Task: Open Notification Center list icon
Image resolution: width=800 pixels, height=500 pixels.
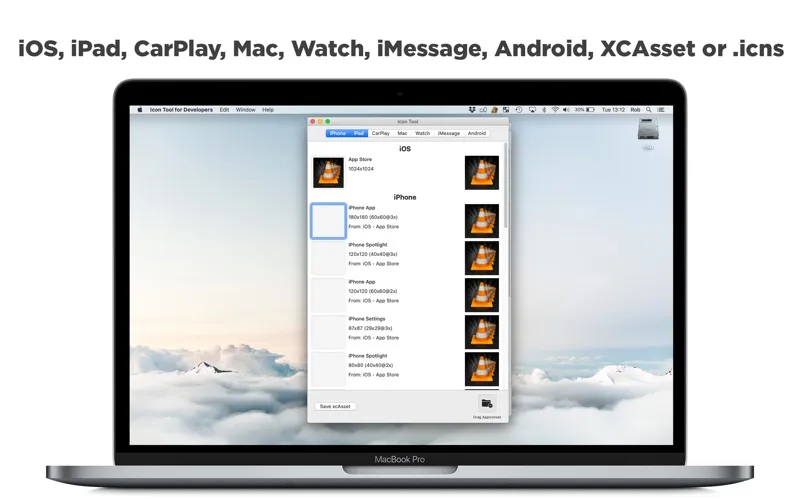Action: coord(661,110)
